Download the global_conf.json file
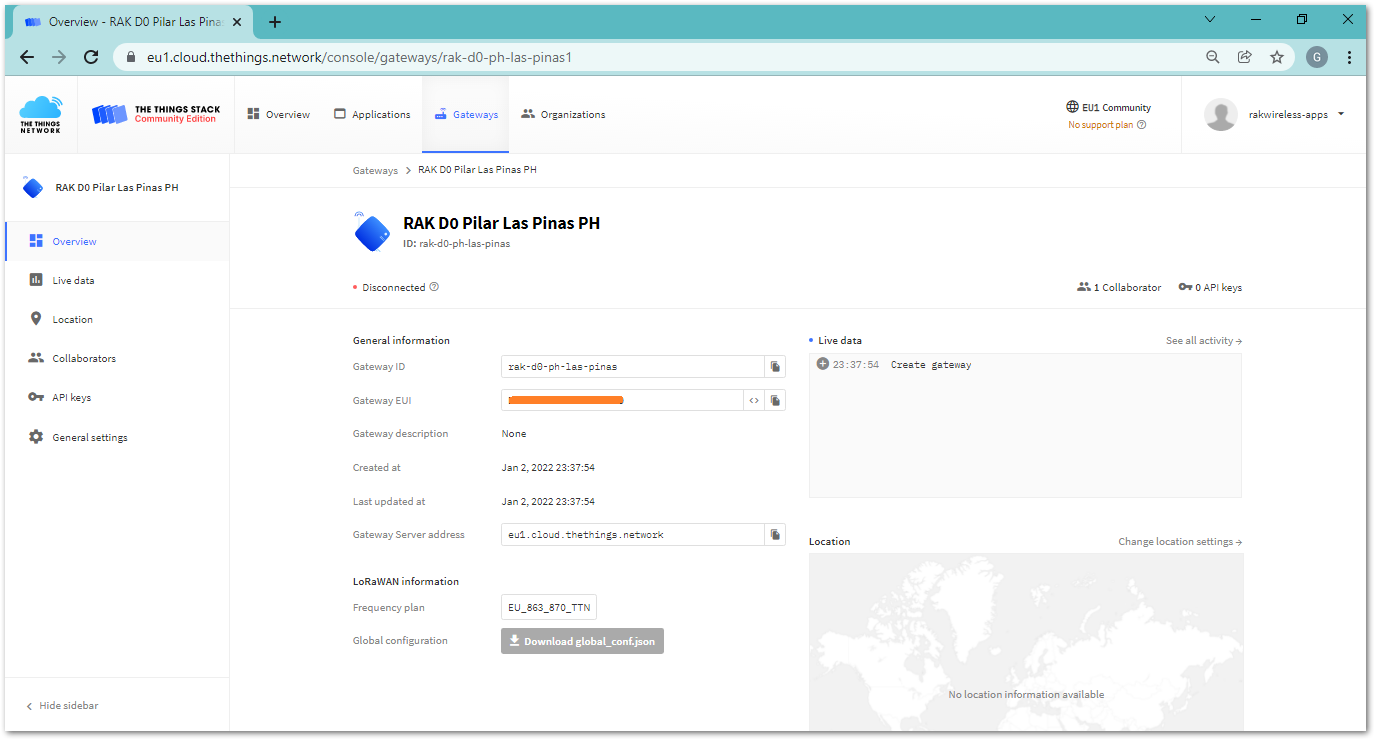The width and height of the screenshot is (1375, 740). (582, 640)
